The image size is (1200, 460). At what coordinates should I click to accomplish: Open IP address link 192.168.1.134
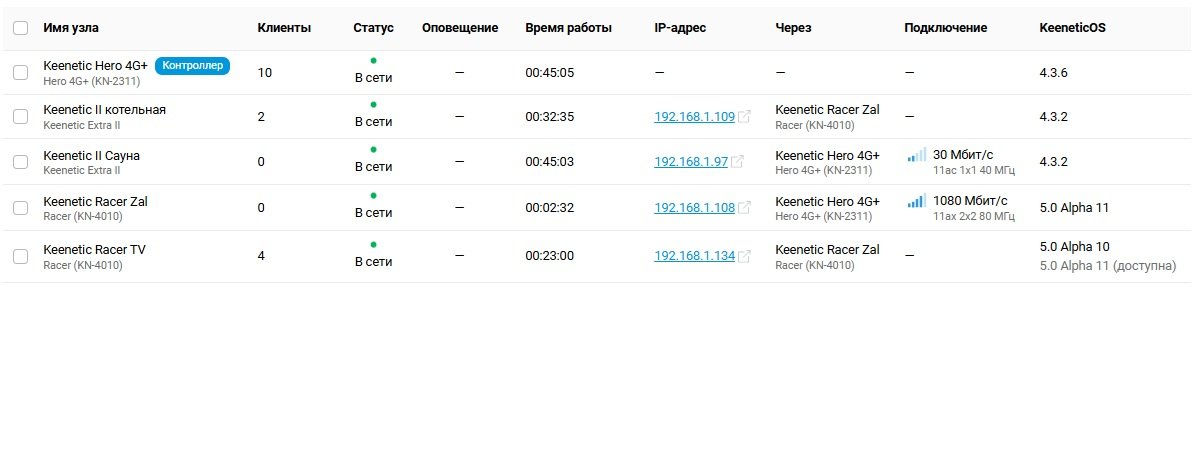coord(695,256)
